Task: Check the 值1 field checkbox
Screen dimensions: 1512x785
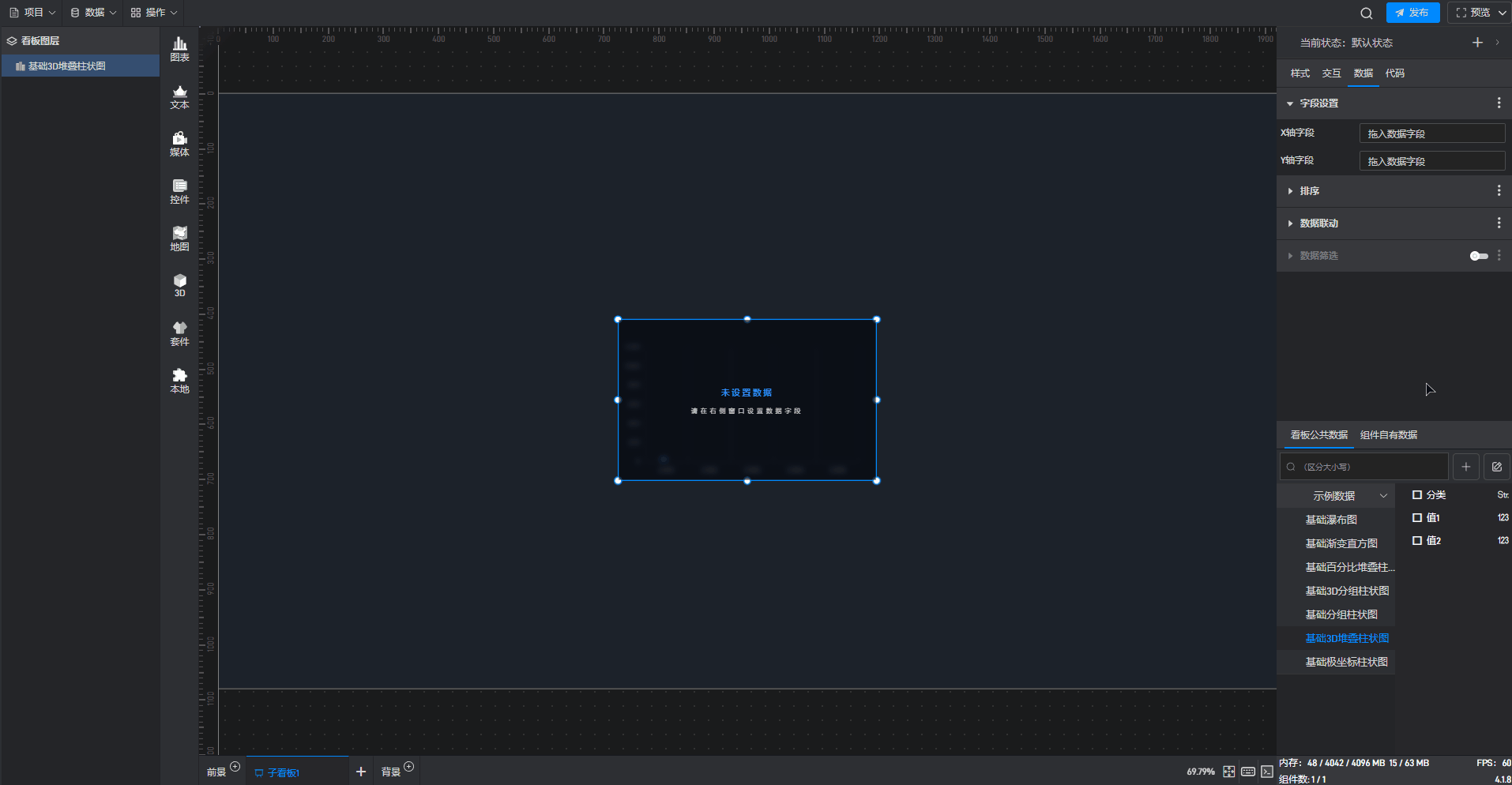Action: tap(1417, 518)
